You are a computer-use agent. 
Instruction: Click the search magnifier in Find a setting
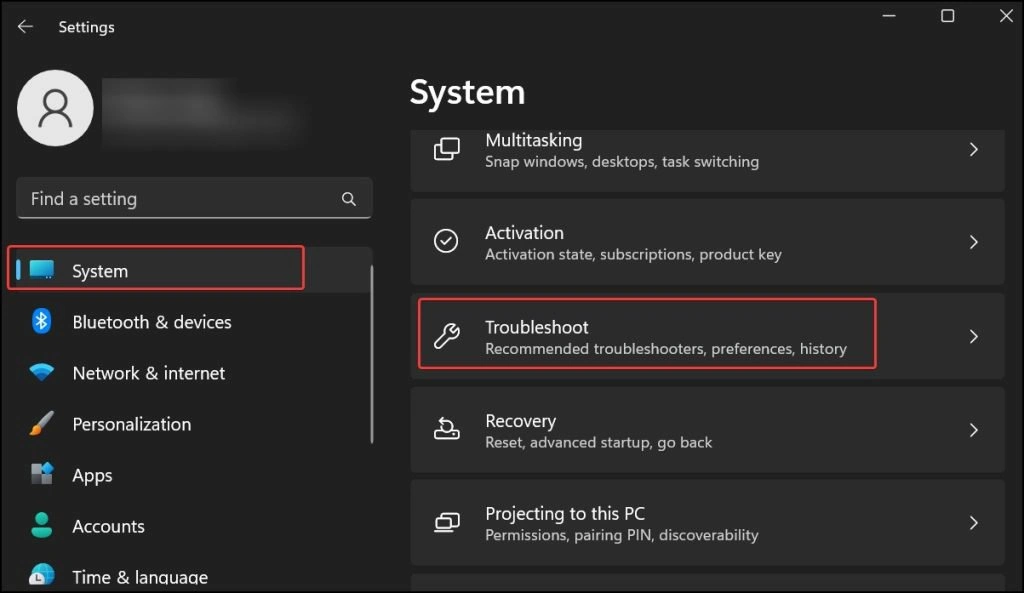pos(347,198)
